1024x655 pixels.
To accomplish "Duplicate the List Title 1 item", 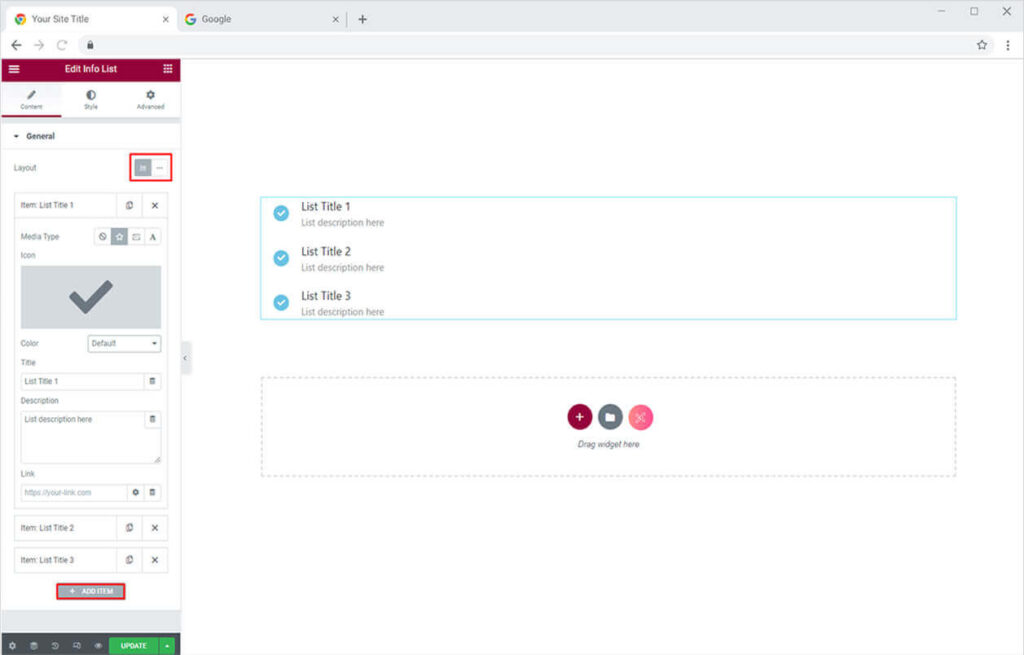I will click(x=129, y=205).
